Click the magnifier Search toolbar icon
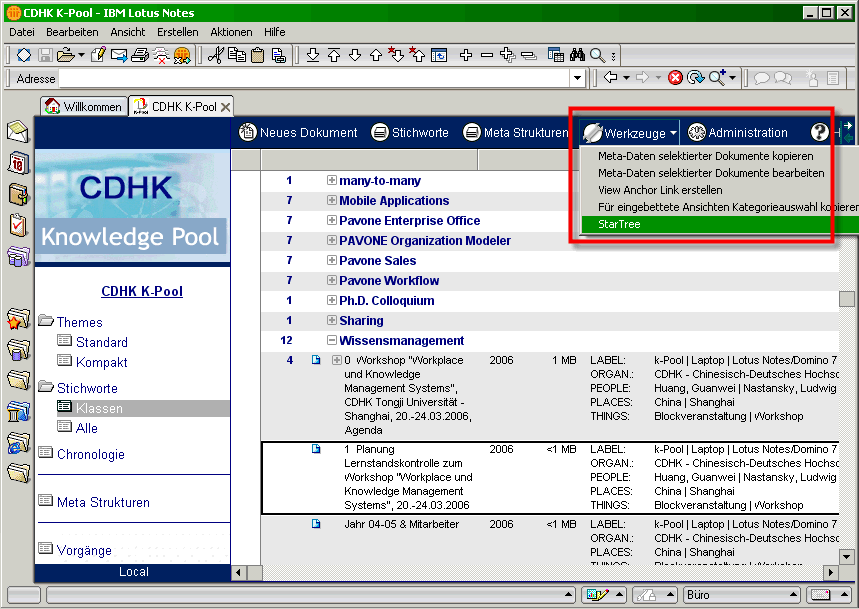The image size is (859, 609). (x=598, y=55)
